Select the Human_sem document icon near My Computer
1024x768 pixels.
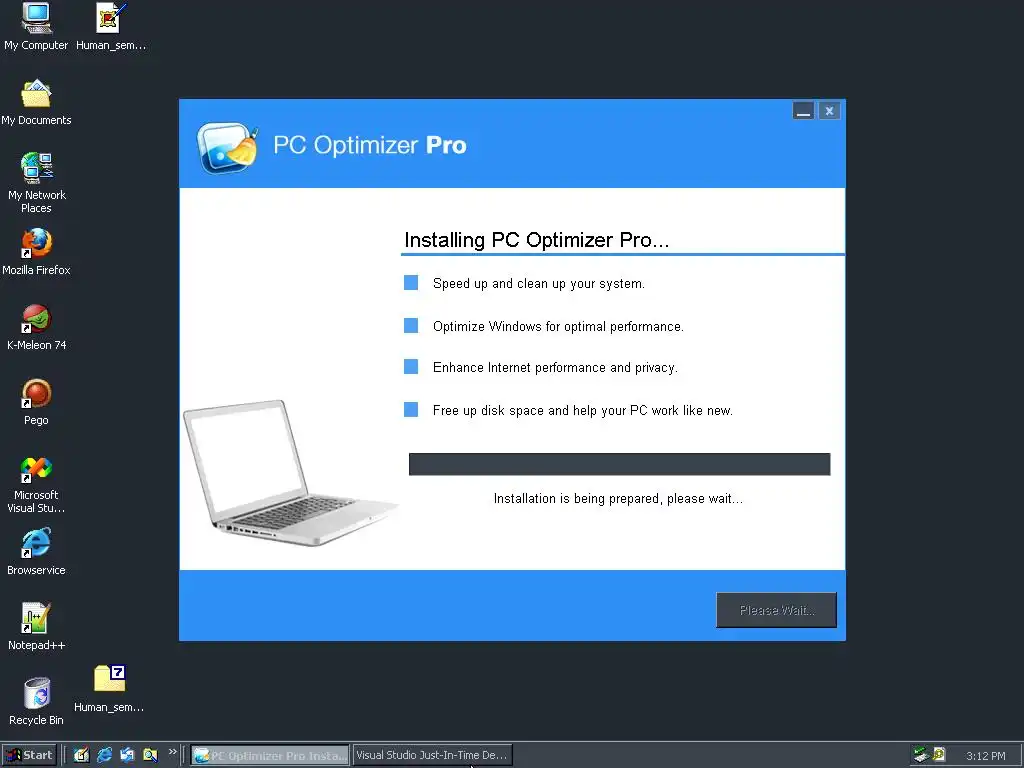tap(110, 26)
